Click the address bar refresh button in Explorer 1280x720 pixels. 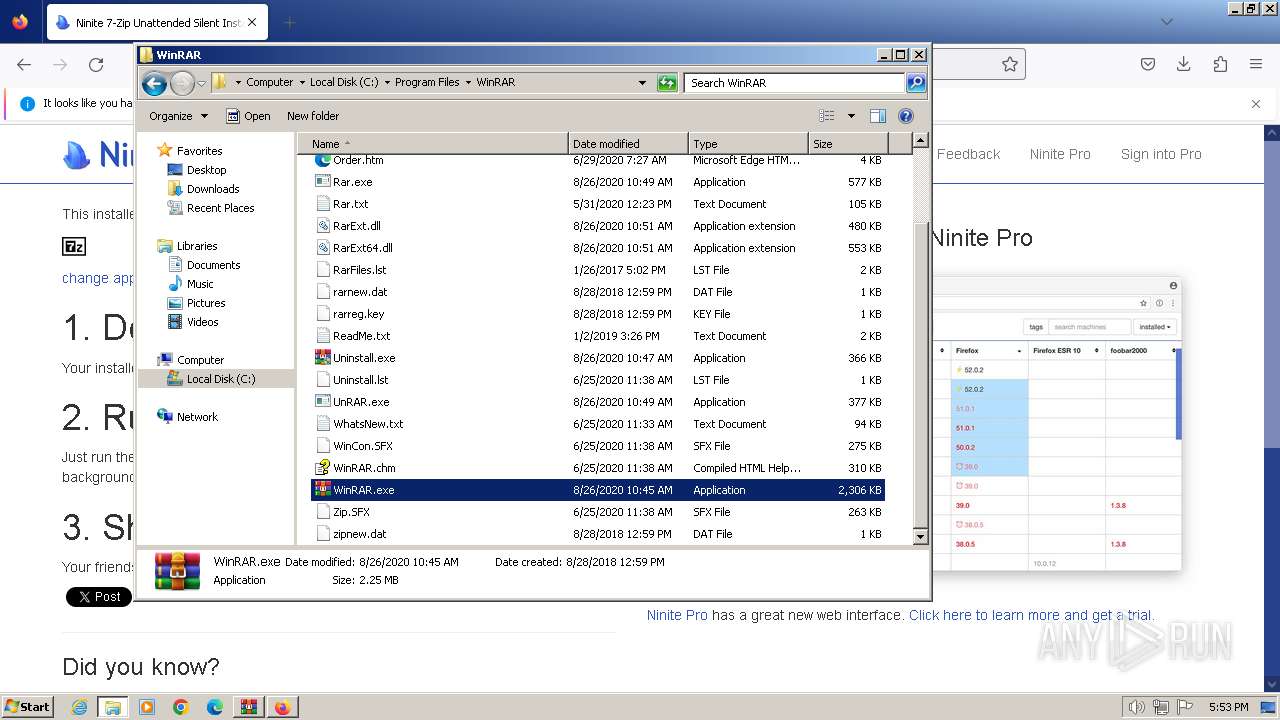[x=667, y=83]
